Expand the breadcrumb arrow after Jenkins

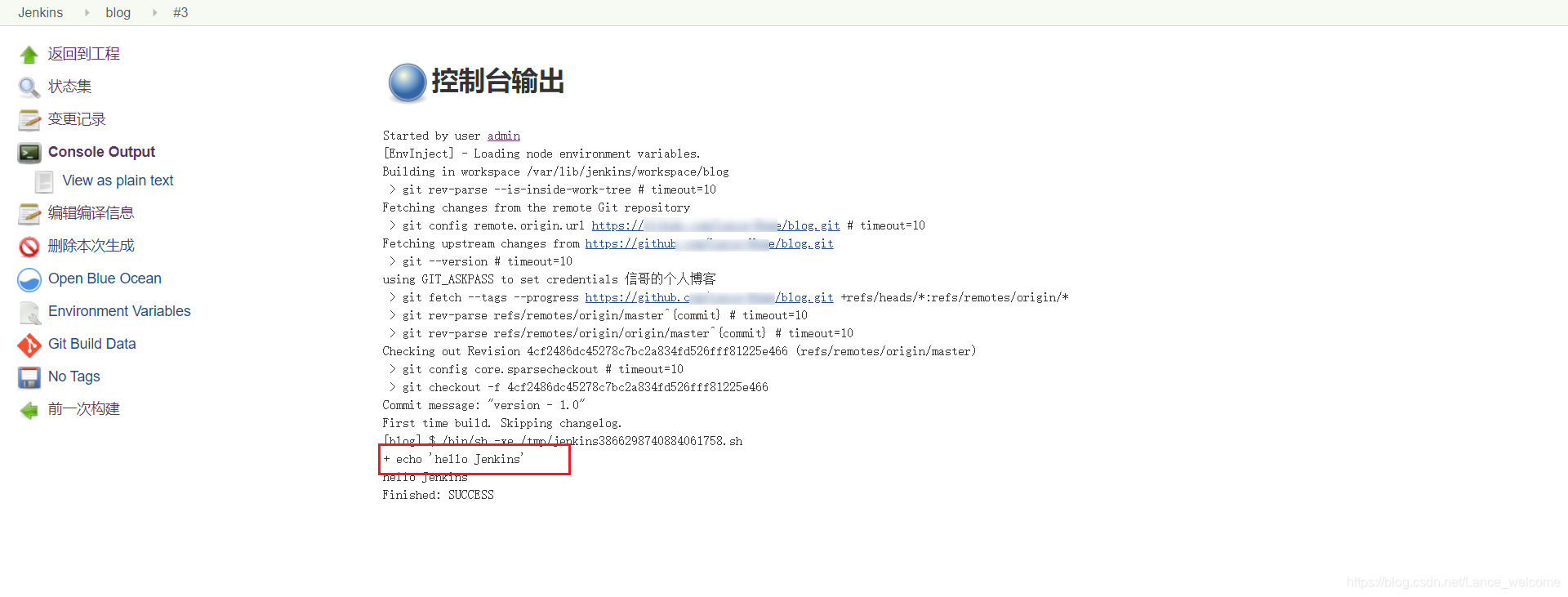point(87,12)
